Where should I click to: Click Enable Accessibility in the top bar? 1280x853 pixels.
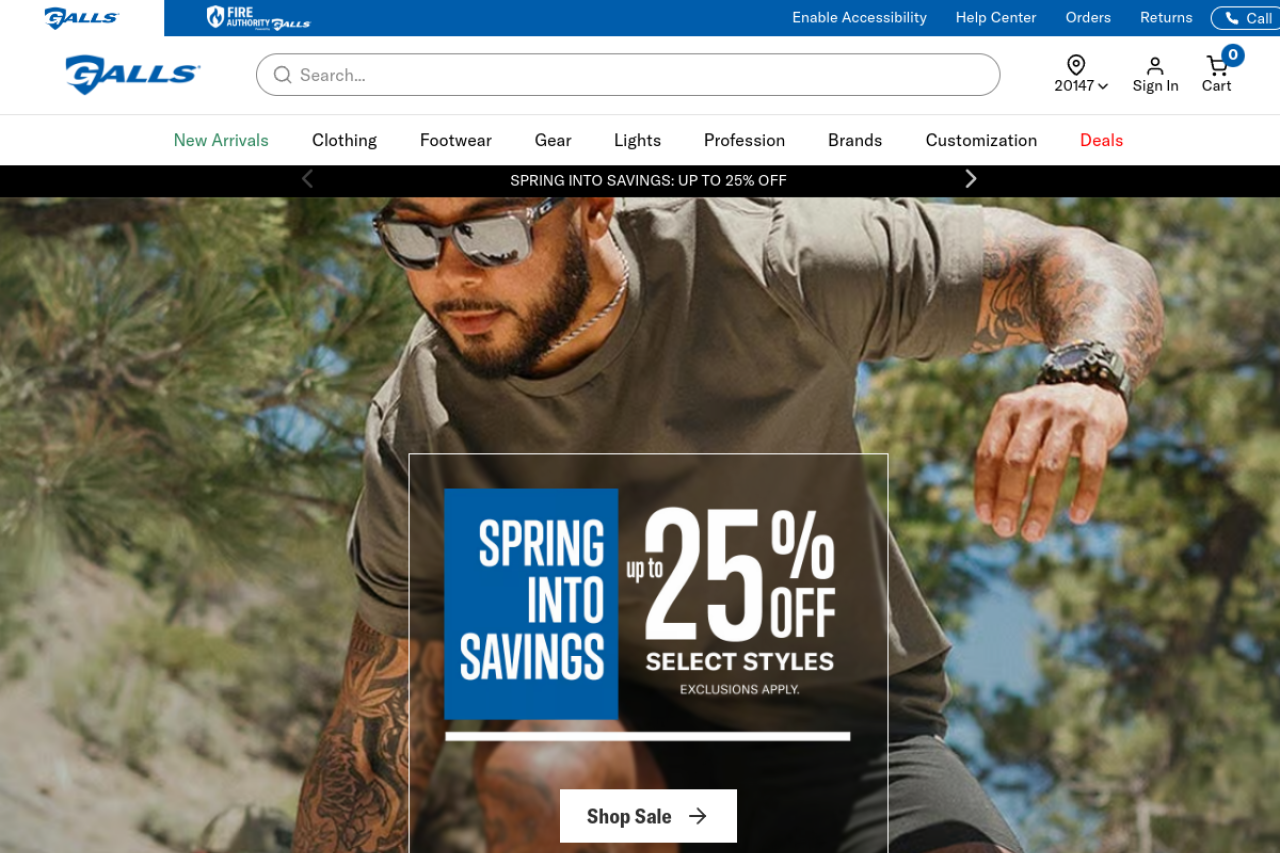(x=859, y=18)
